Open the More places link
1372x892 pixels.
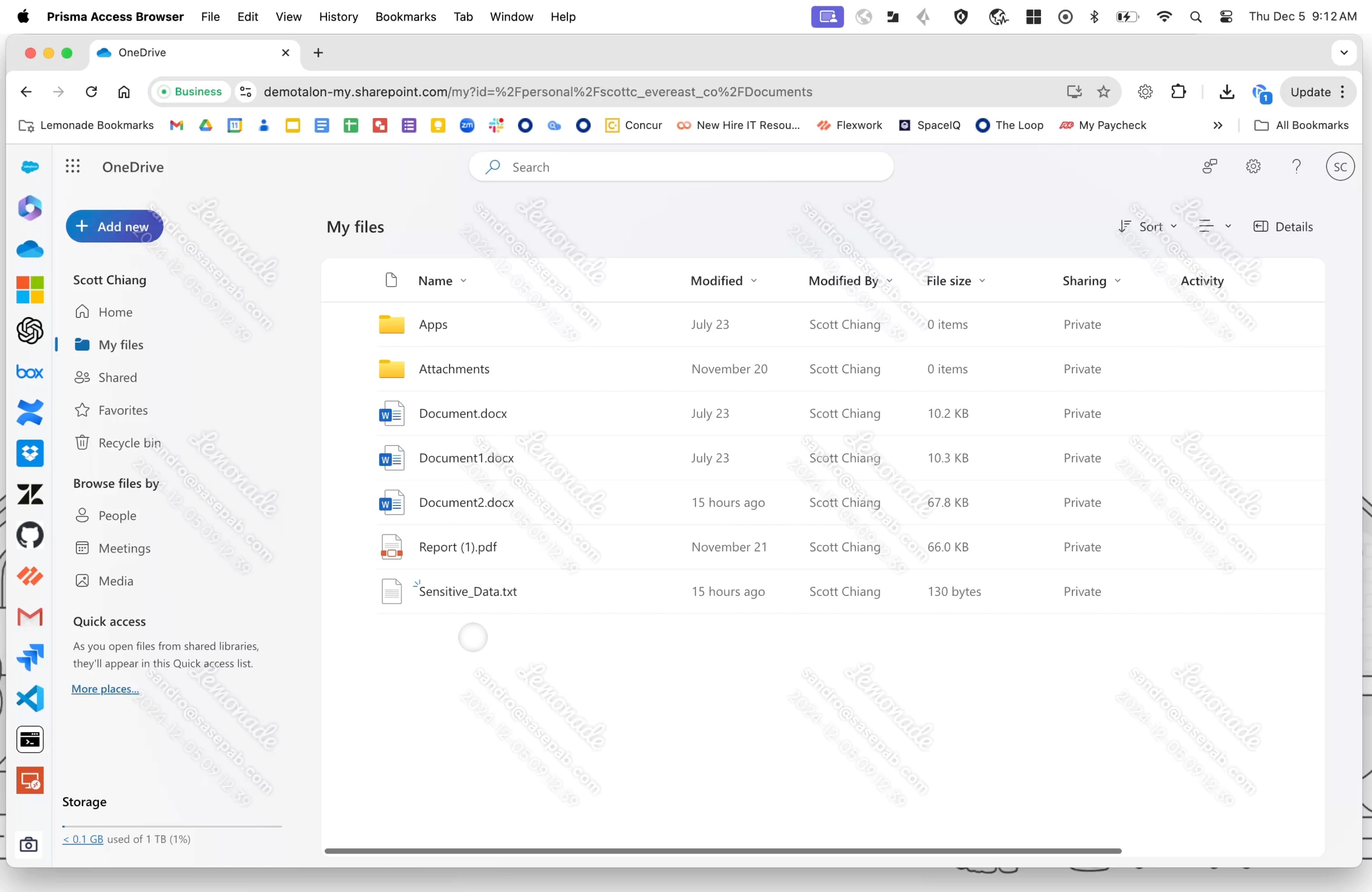coord(105,689)
